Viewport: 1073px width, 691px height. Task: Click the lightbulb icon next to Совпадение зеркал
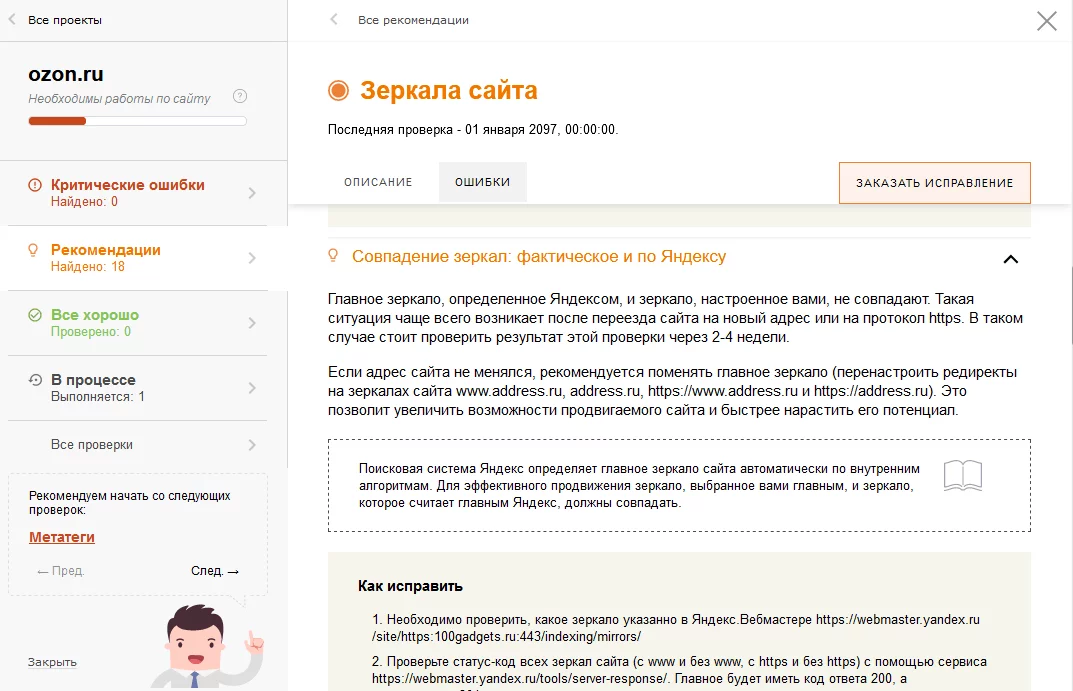(333, 256)
